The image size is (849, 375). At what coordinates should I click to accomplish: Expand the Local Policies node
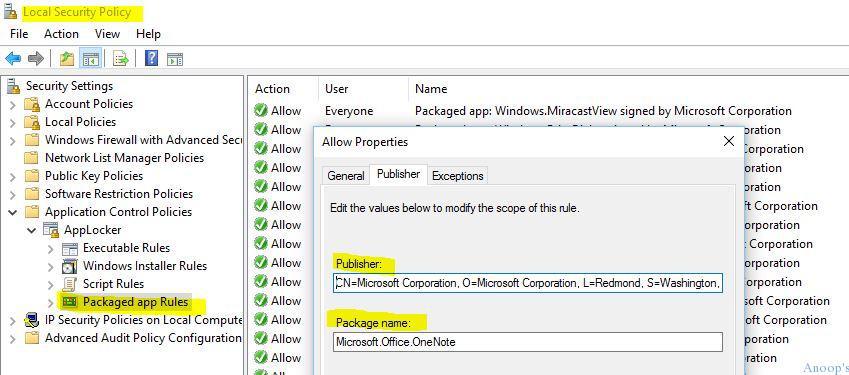coord(13,122)
